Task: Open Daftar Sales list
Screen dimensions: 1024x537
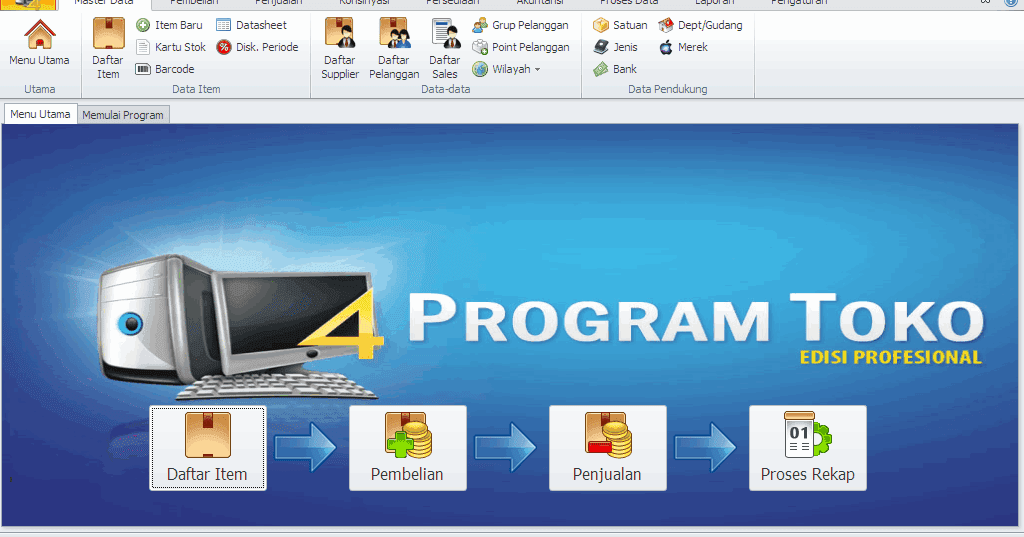Action: click(445, 48)
